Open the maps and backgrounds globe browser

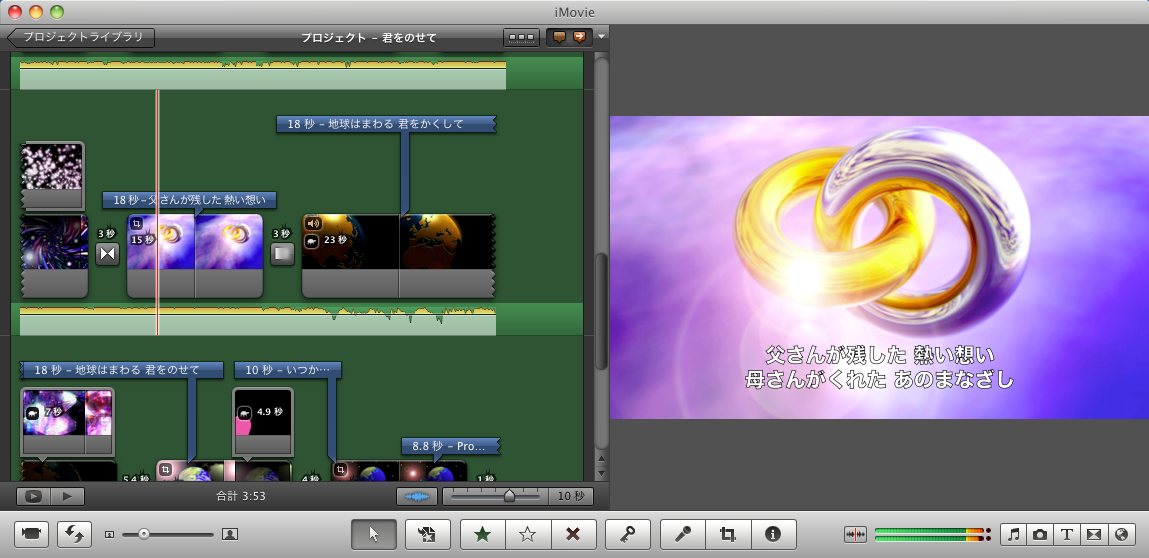click(1121, 535)
